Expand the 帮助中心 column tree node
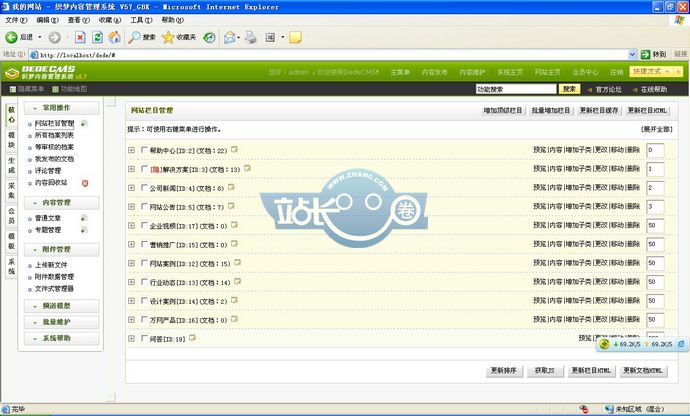 [131, 150]
